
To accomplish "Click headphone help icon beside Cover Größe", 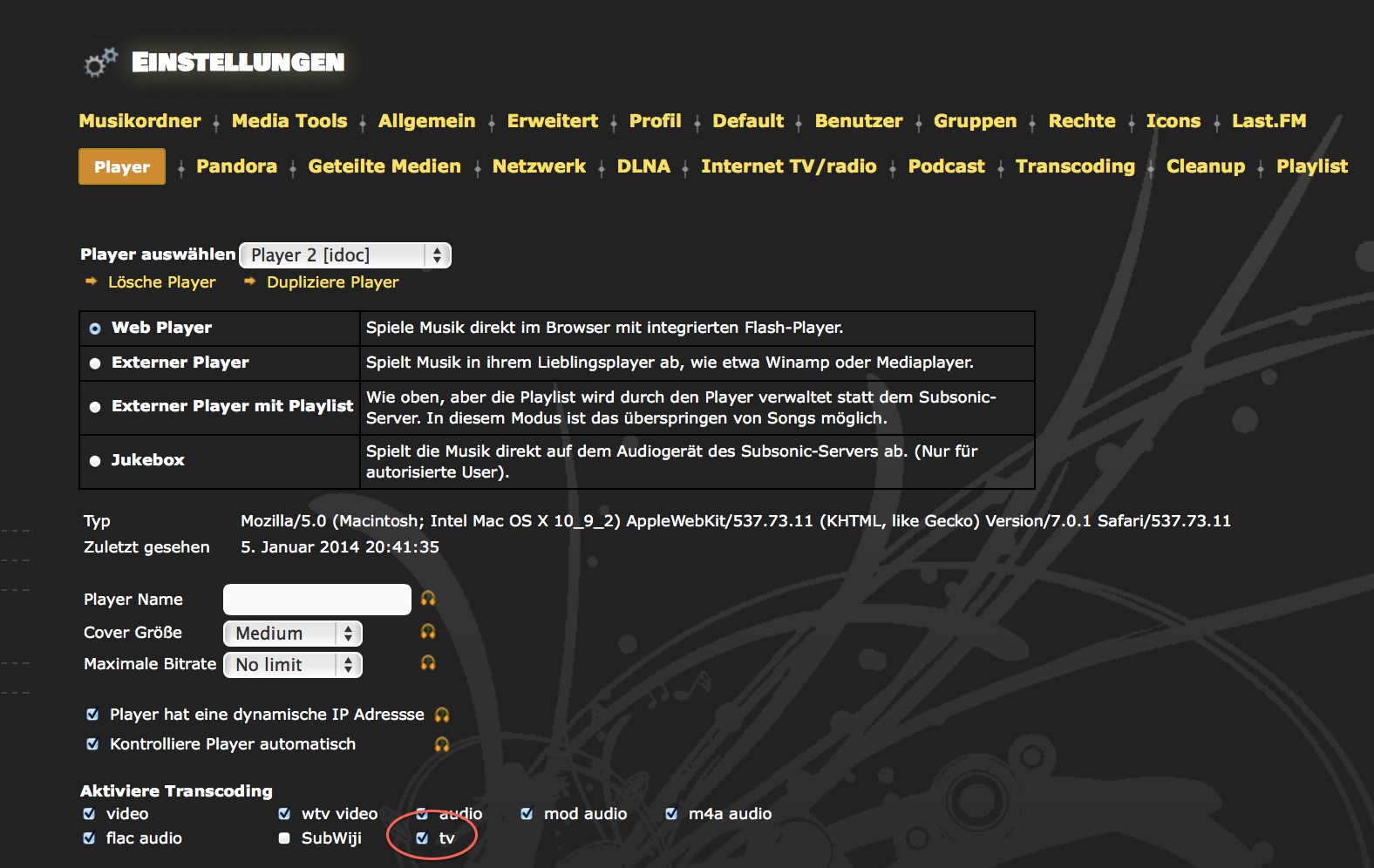I will (x=428, y=632).
